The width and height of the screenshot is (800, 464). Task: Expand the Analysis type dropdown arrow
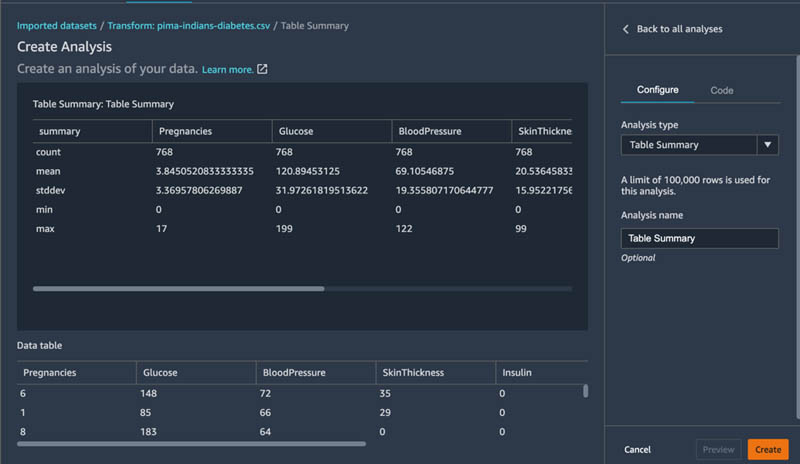click(x=767, y=145)
